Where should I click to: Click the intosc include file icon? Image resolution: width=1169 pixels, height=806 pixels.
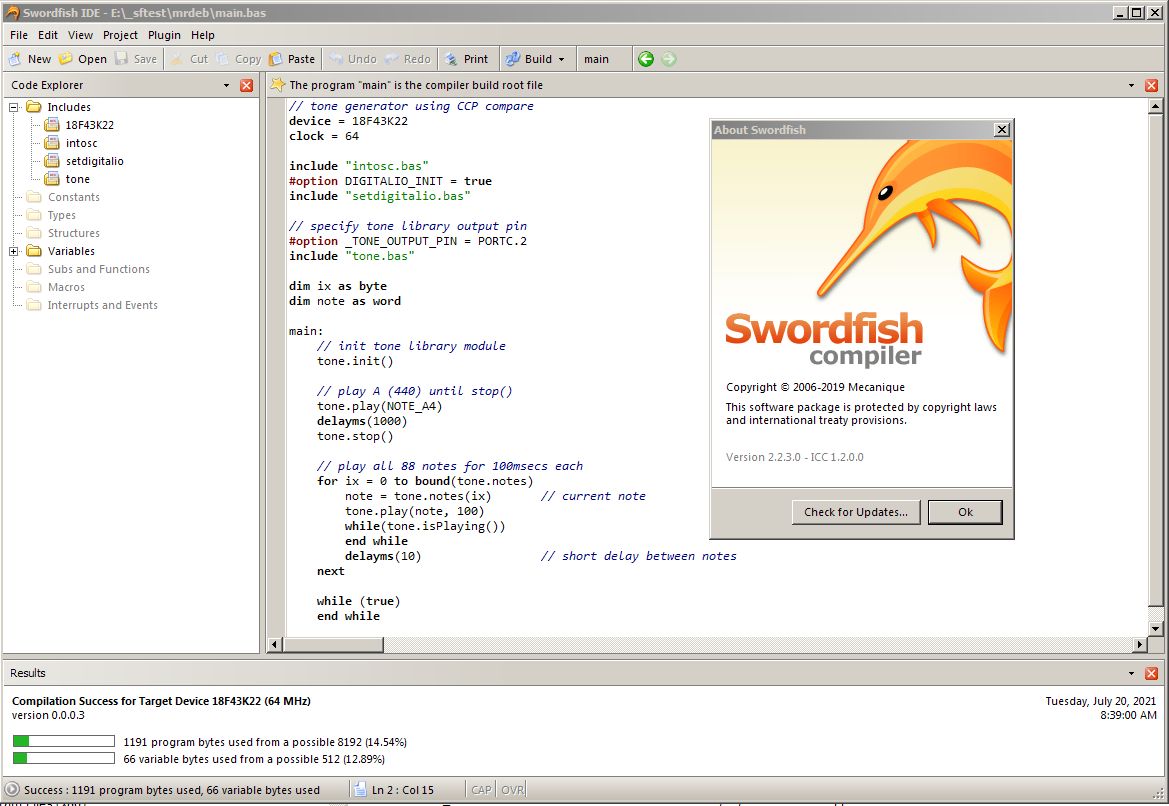point(51,142)
